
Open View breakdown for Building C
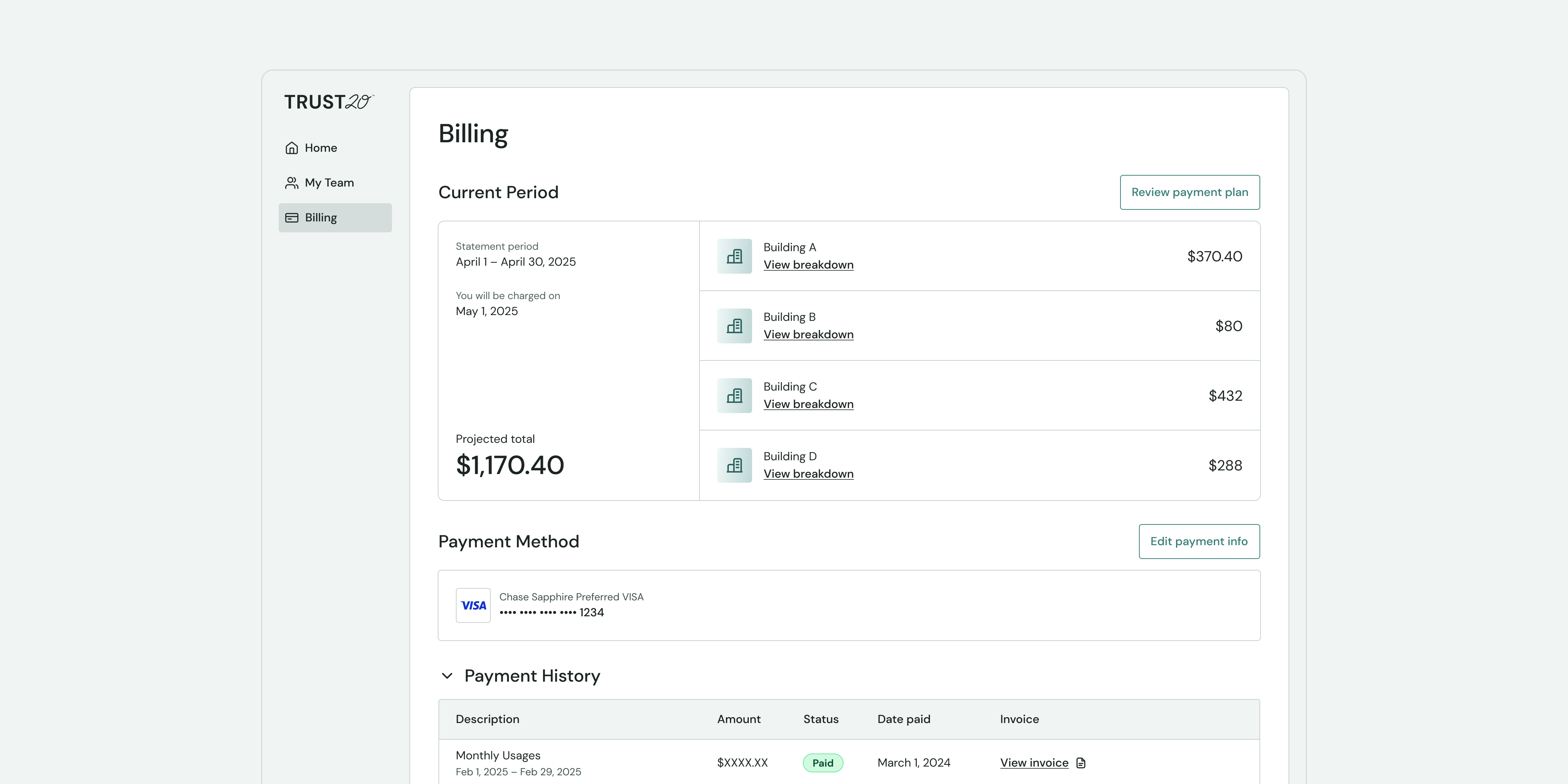pos(808,404)
